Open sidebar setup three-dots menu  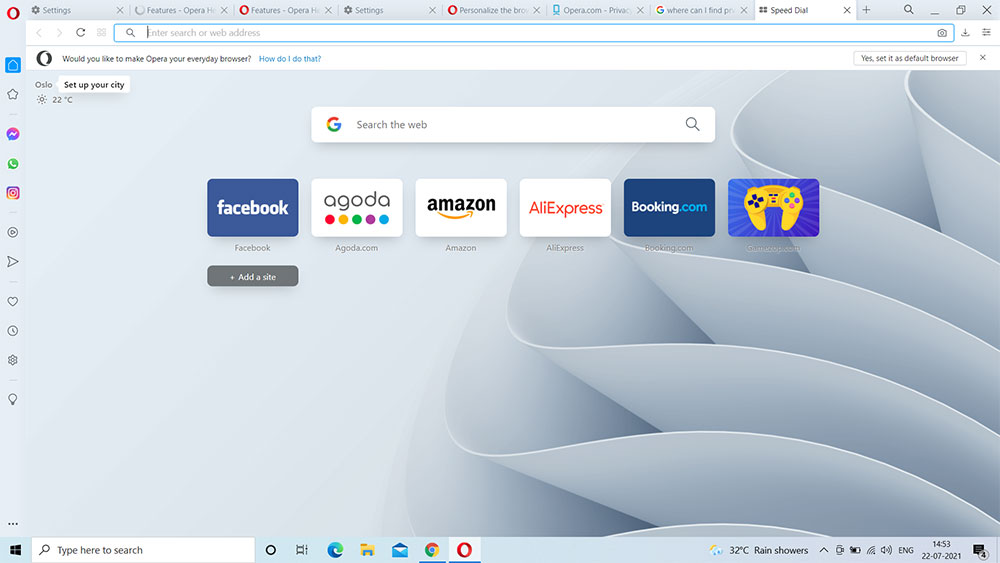pyautogui.click(x=13, y=524)
